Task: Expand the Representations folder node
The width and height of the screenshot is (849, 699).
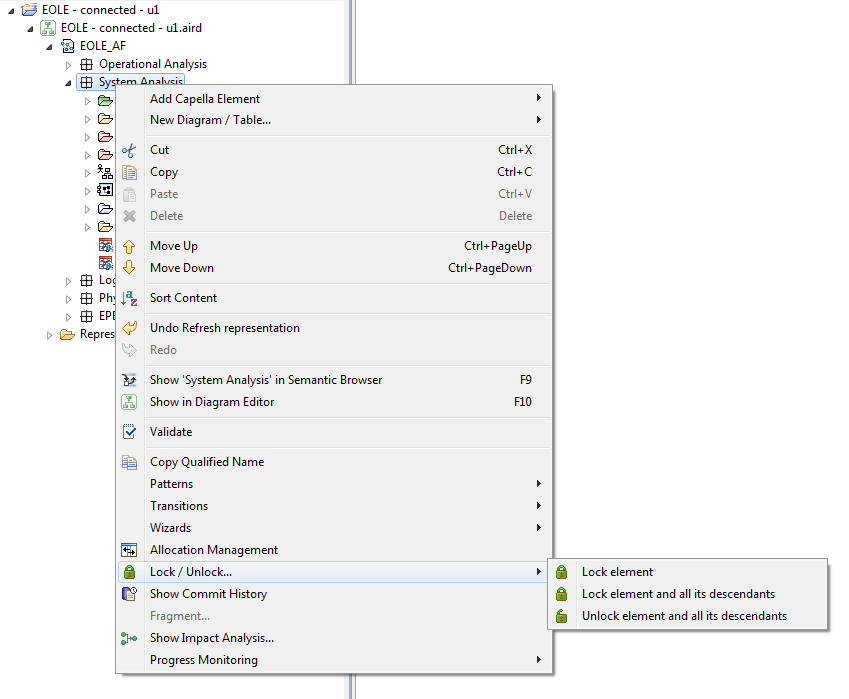Action: point(49,335)
